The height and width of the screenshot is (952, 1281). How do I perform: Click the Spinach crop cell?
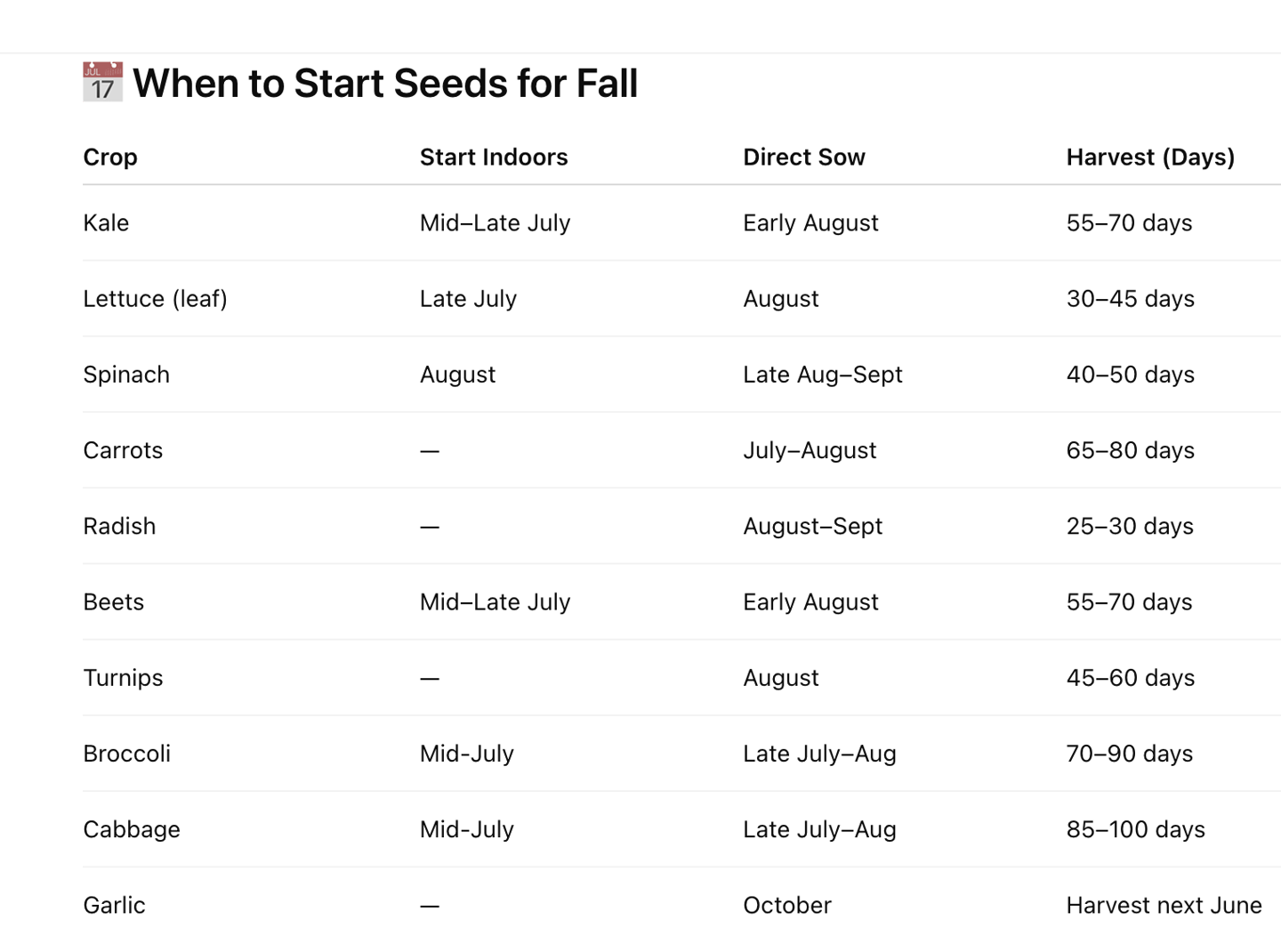coord(126,375)
